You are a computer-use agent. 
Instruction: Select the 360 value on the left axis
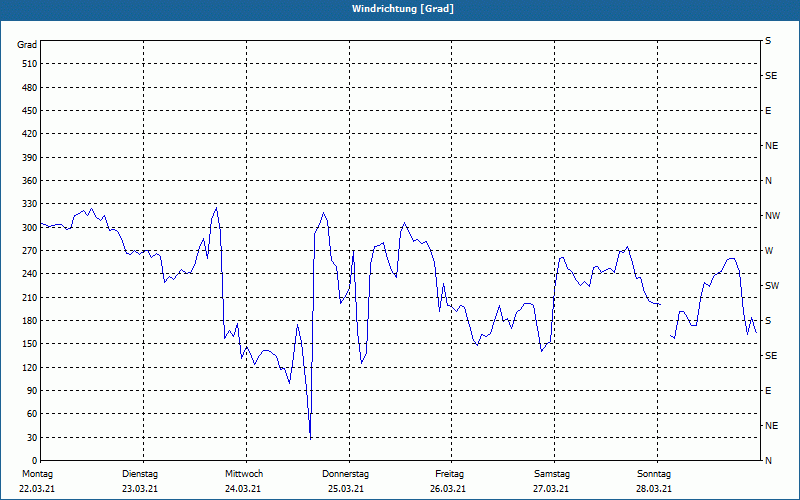click(x=30, y=181)
